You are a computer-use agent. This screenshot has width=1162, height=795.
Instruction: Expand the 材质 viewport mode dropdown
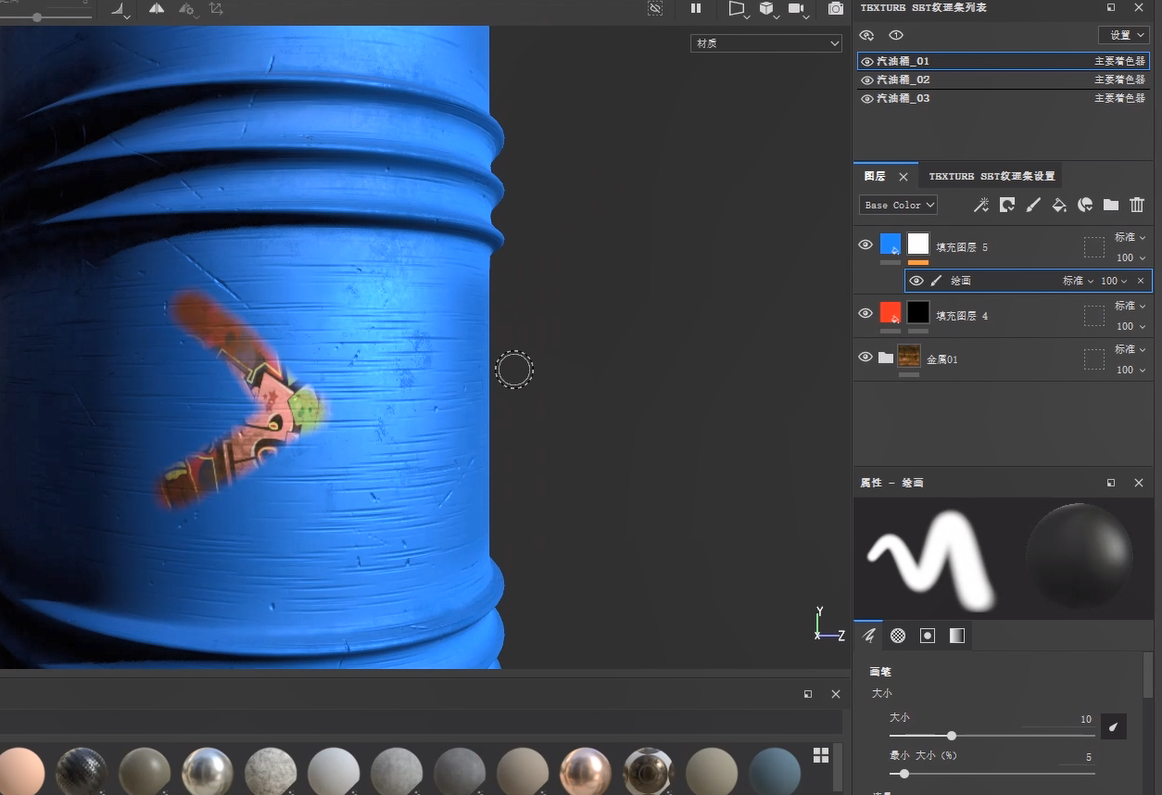766,43
